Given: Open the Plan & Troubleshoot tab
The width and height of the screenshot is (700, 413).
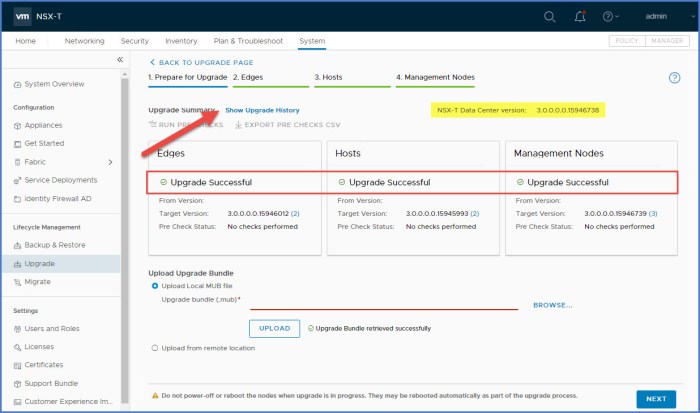Looking at the screenshot, I should (x=248, y=41).
